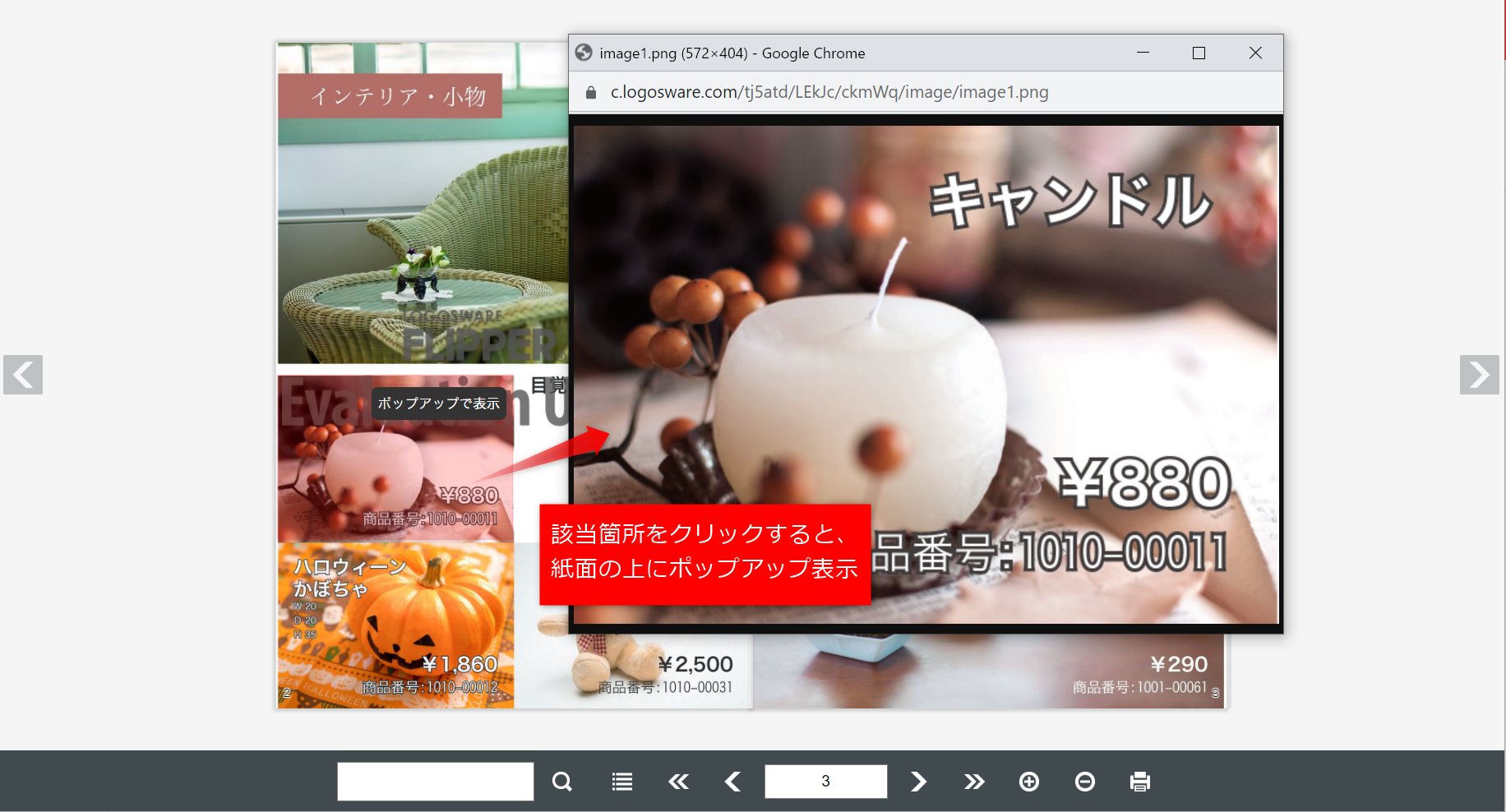Click the page number field showing 3
The image size is (1506, 812).
tap(825, 782)
